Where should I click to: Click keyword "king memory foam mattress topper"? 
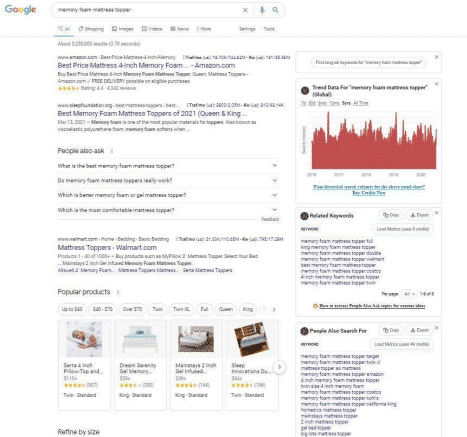click(338, 247)
